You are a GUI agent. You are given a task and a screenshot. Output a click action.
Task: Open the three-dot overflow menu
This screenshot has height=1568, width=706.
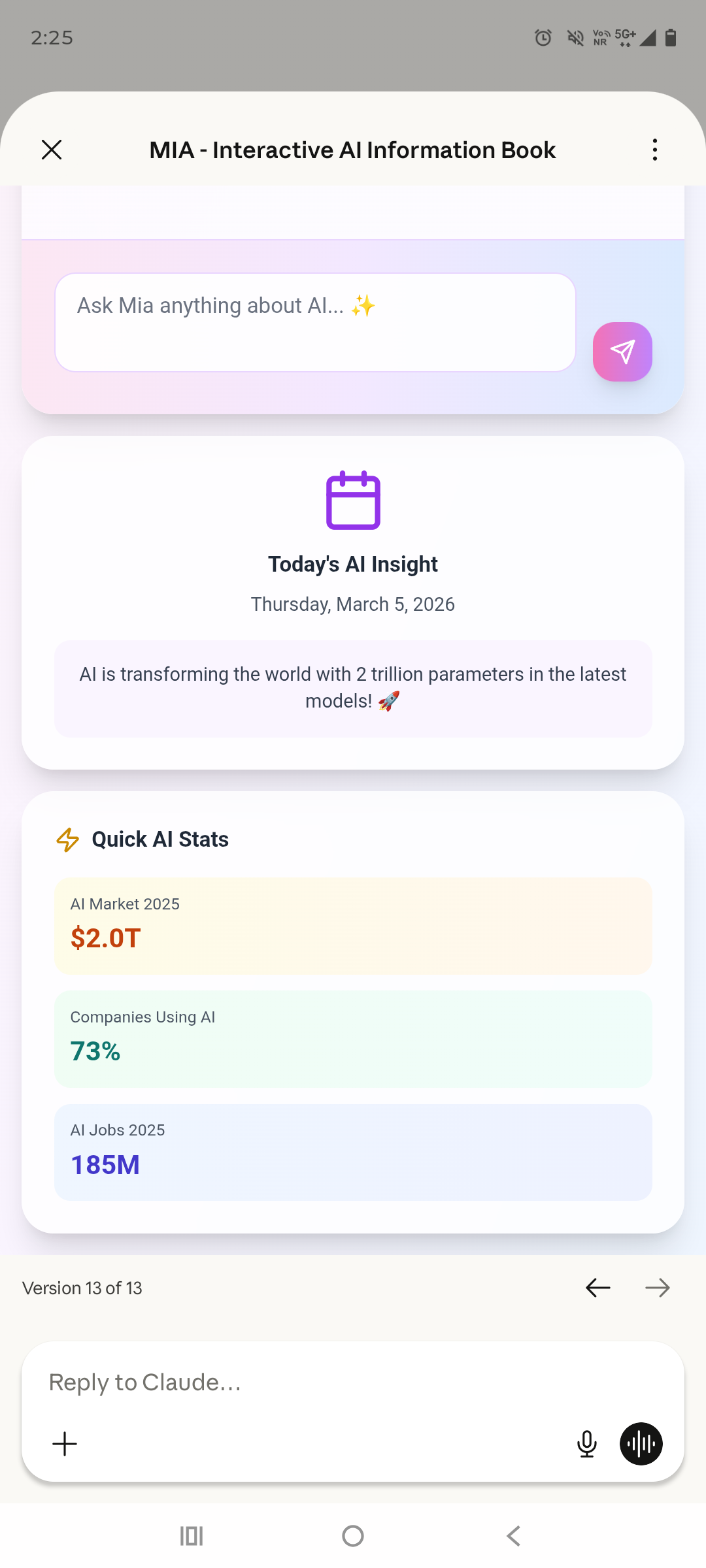654,149
